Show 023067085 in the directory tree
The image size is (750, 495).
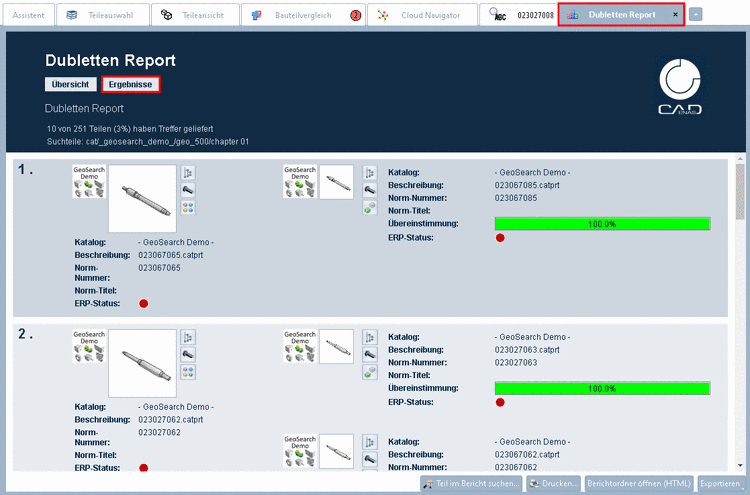tap(370, 173)
